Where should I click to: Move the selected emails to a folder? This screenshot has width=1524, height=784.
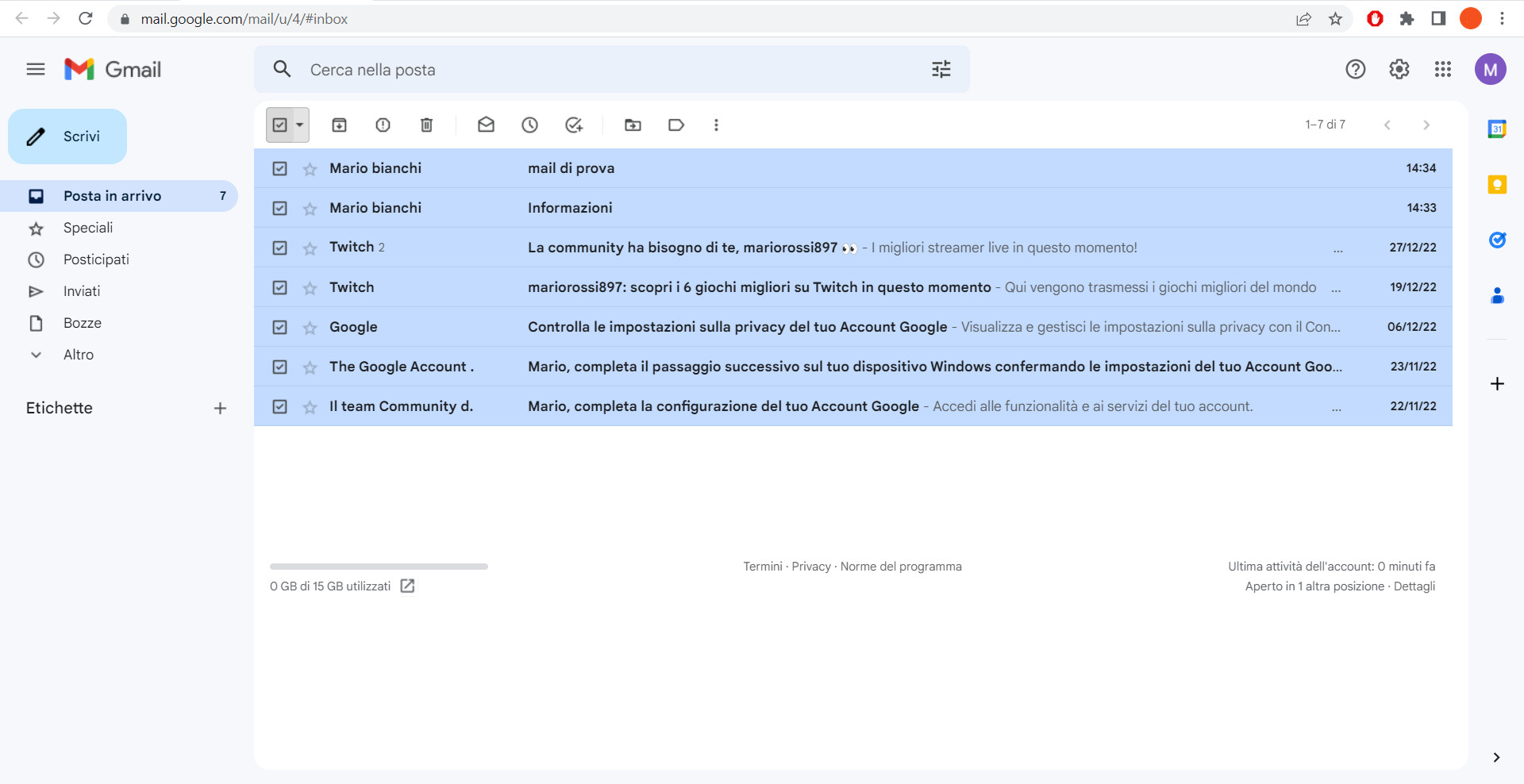(633, 125)
